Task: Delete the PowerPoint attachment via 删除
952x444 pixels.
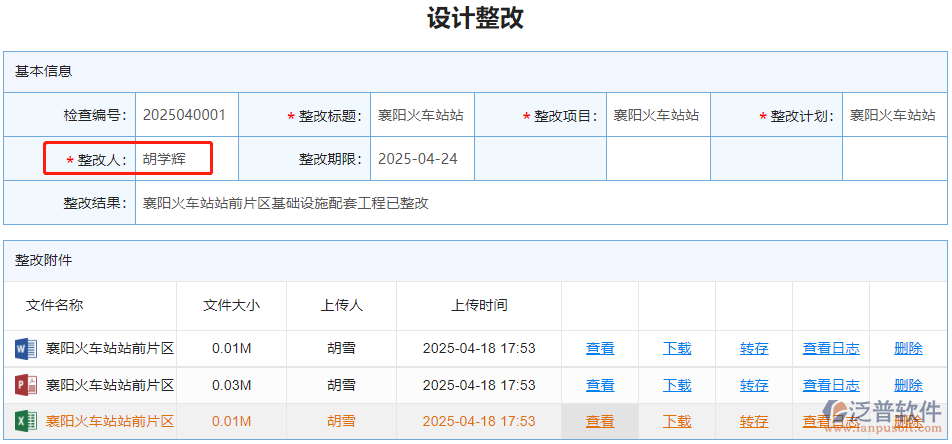Action: tap(908, 385)
